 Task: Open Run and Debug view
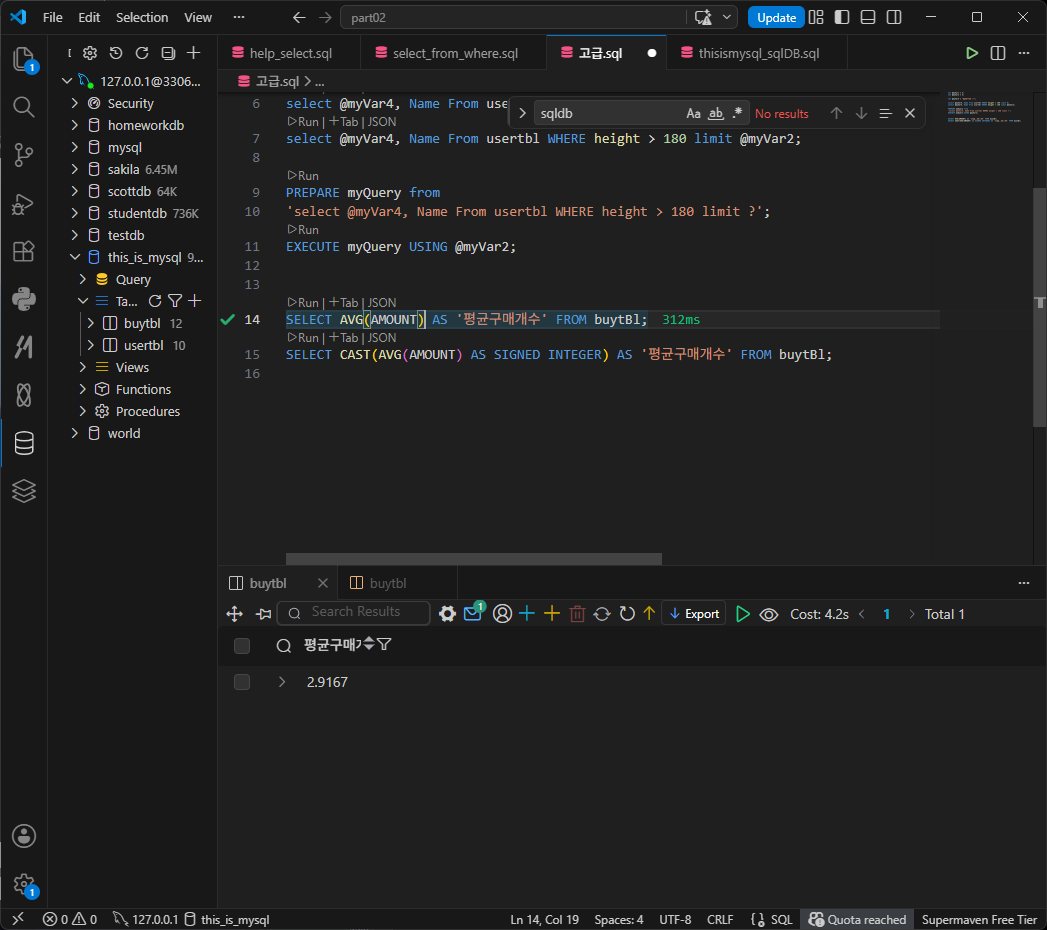(x=24, y=204)
